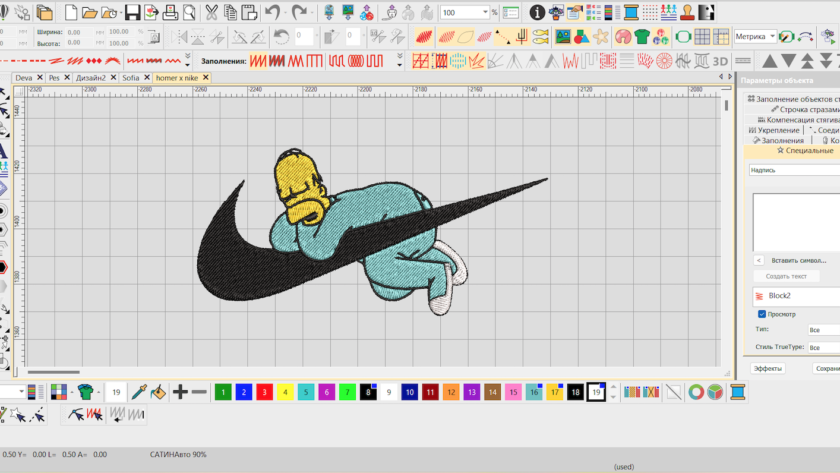Select the green T-shirt product icon
Image resolution: width=840 pixels, height=473 pixels.
[x=642, y=36]
